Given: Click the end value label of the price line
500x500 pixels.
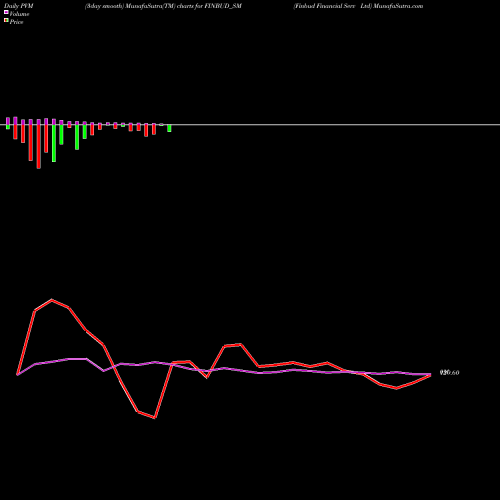Looking at the screenshot, I should (450, 373).
